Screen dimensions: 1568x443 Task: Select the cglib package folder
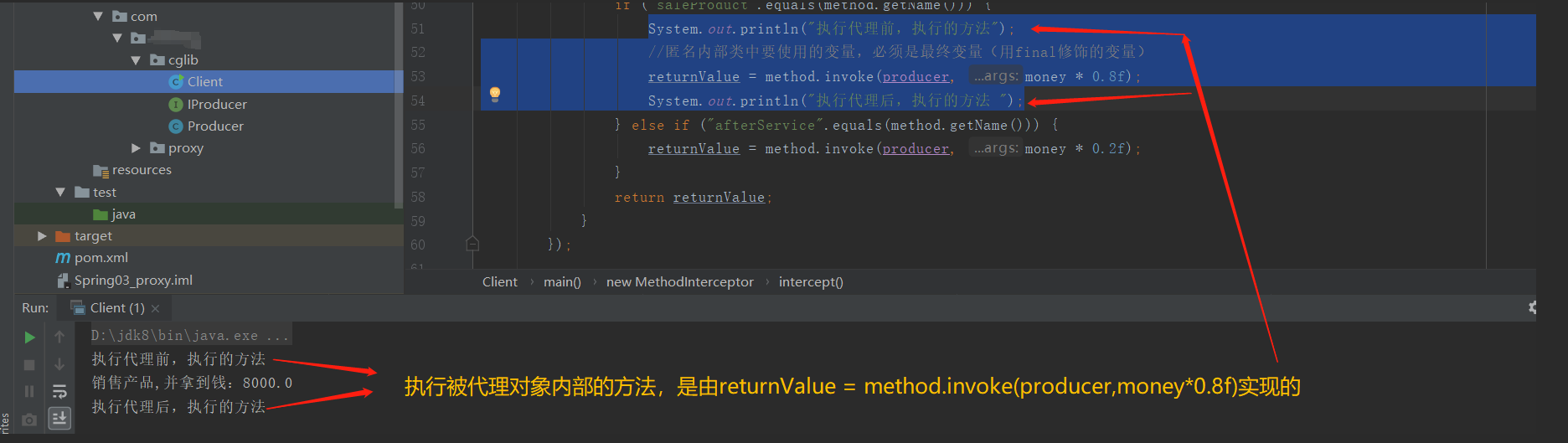tap(183, 59)
